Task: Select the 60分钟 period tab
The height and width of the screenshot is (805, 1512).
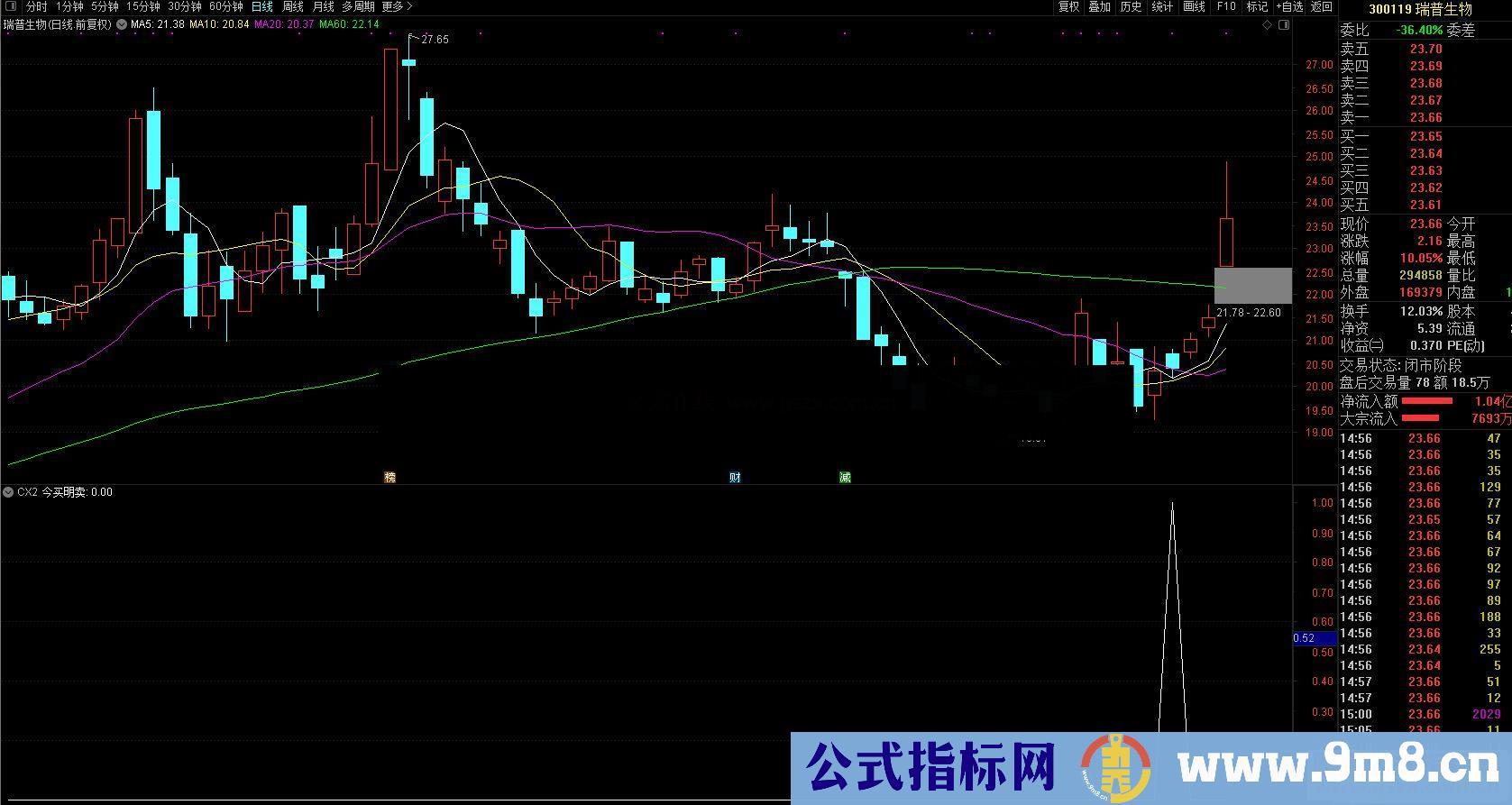Action: (x=226, y=6)
